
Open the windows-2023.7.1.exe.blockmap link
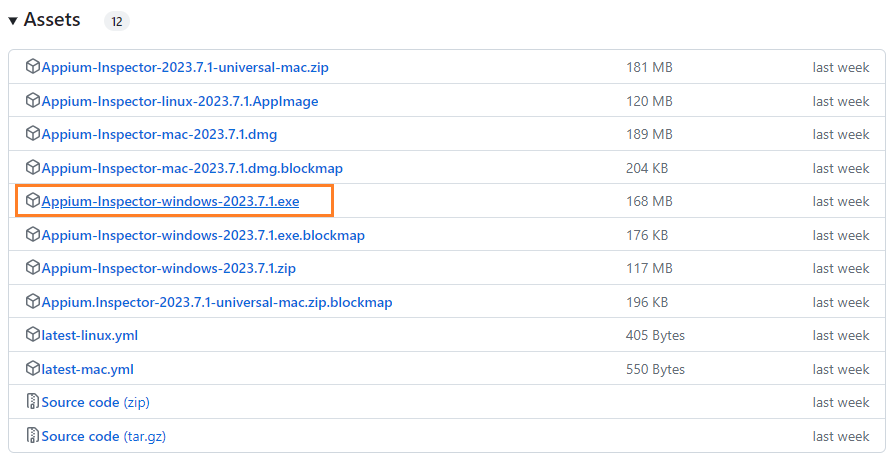pos(203,235)
